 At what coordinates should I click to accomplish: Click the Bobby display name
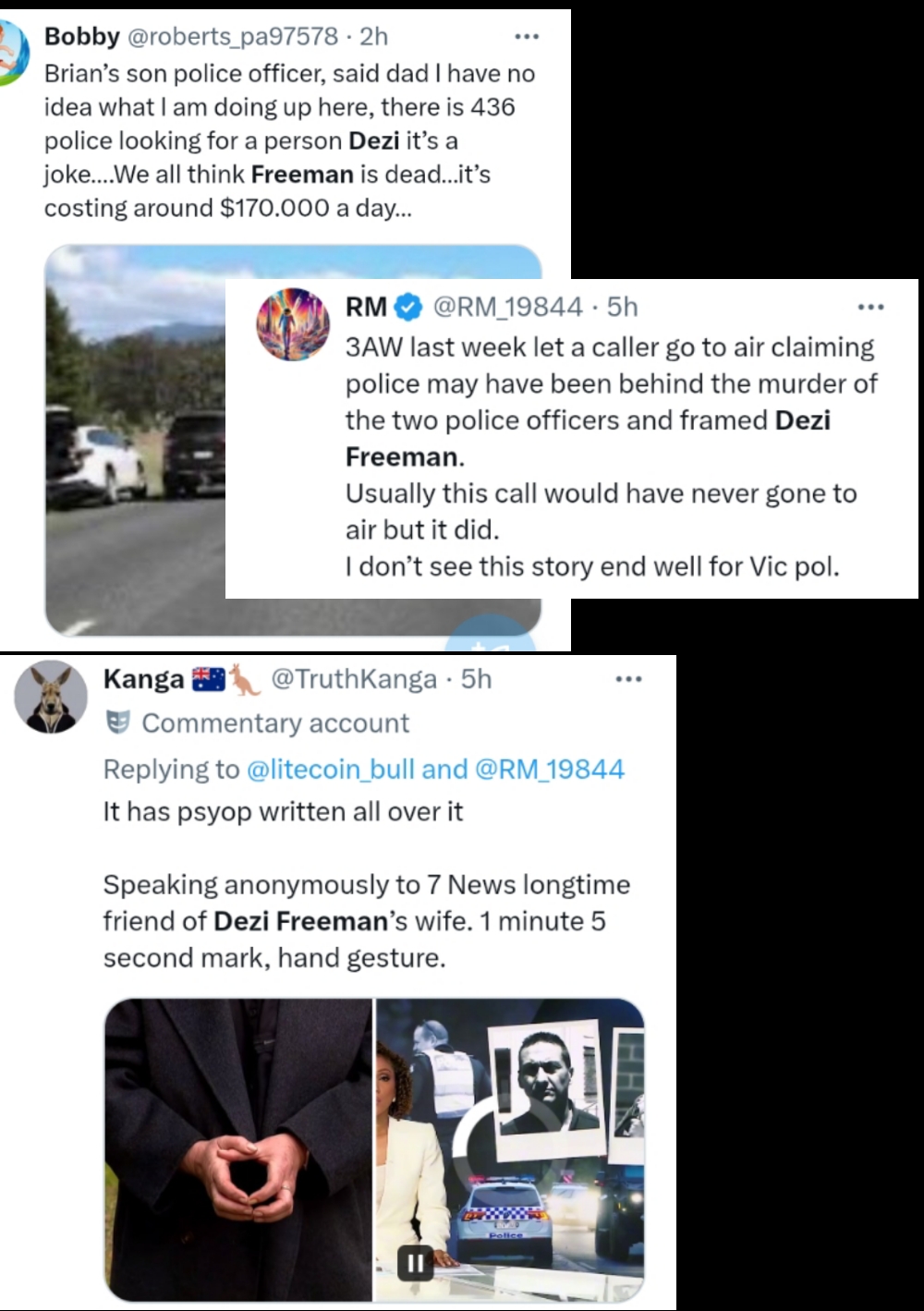click(82, 37)
